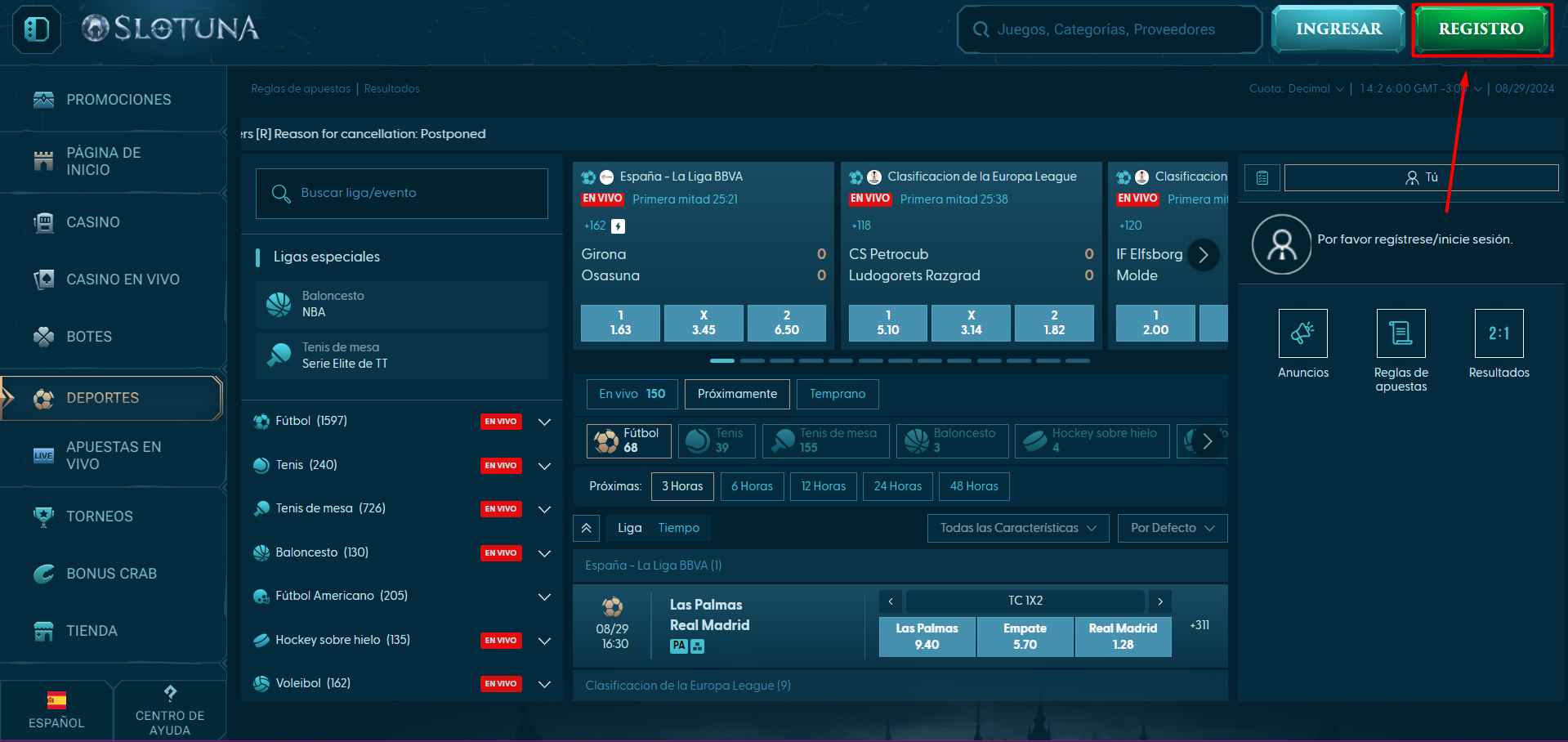The height and width of the screenshot is (742, 1568).
Task: Collapse all leagues with double chevron
Action: click(x=587, y=528)
